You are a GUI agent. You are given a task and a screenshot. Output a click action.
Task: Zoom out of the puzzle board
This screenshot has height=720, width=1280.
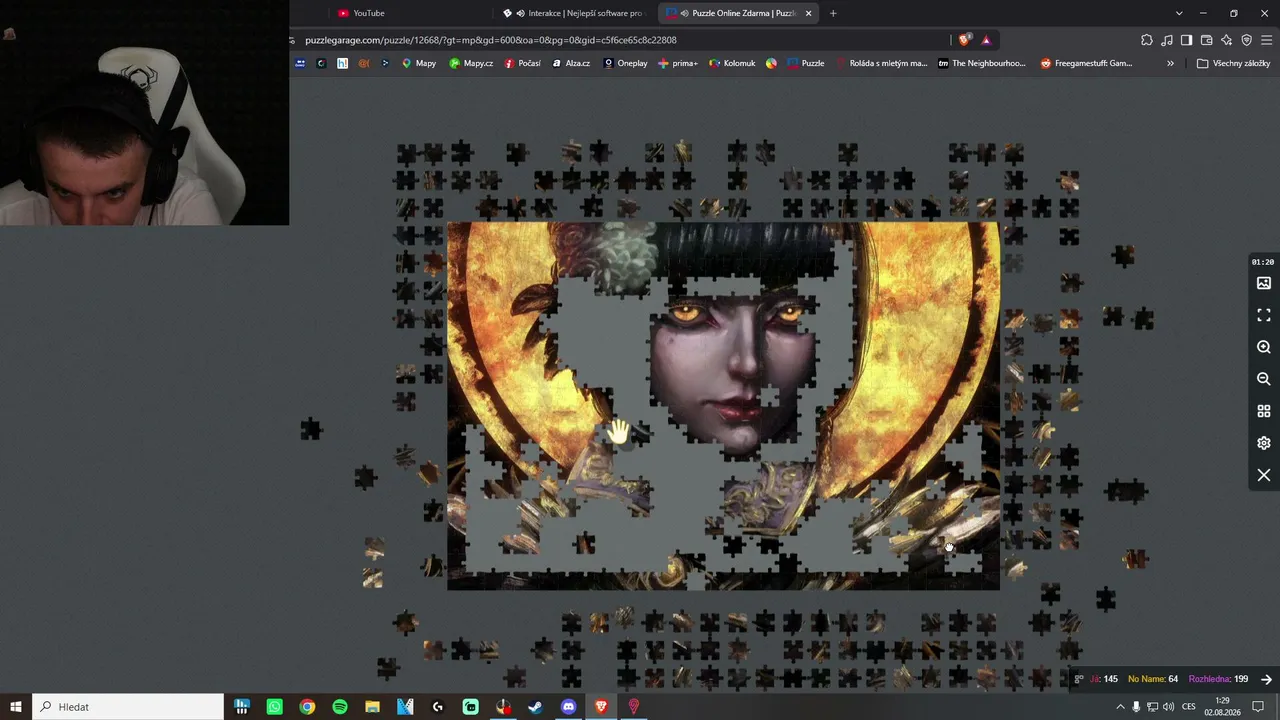point(1264,379)
